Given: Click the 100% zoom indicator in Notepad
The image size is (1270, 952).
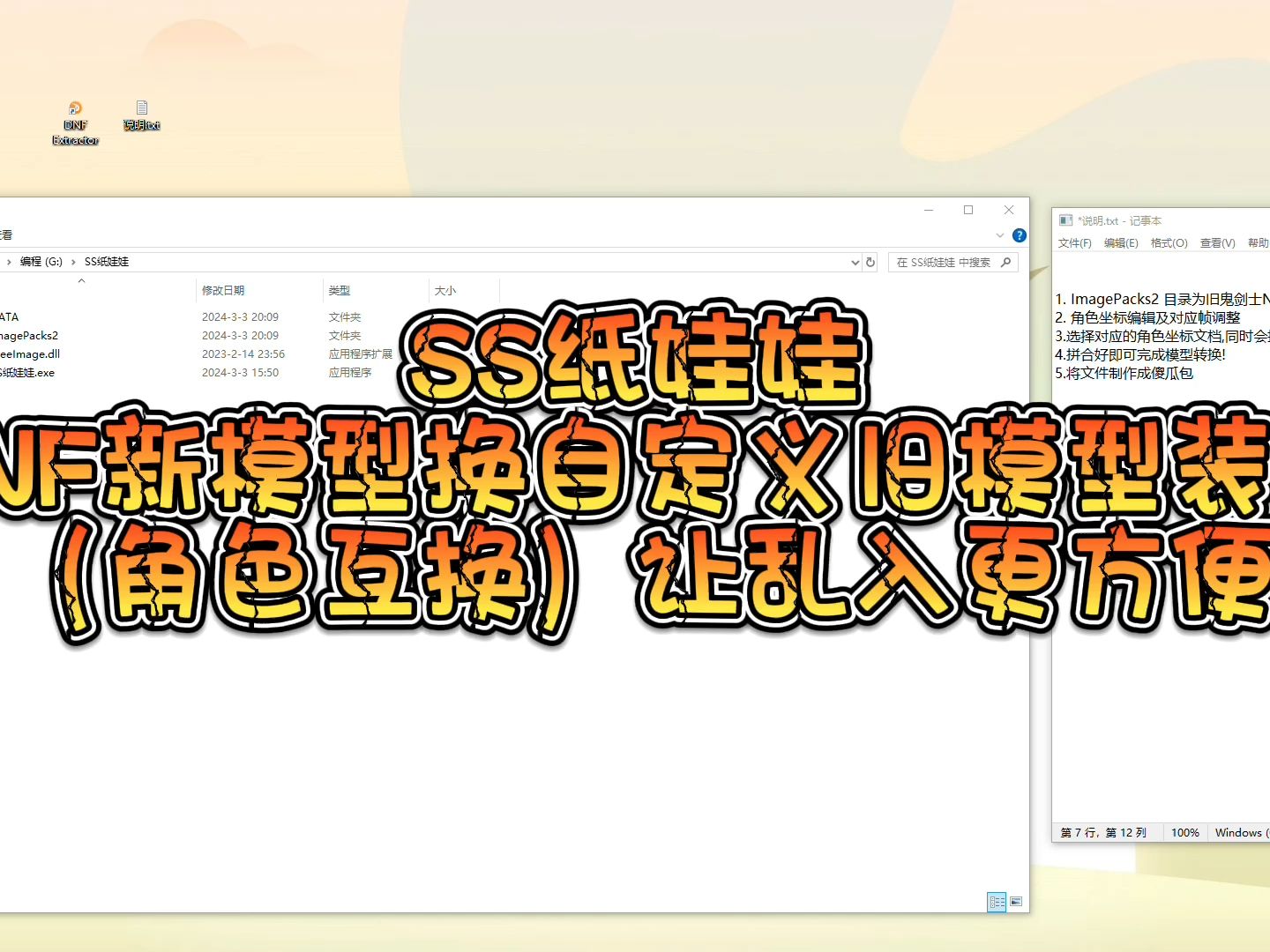Looking at the screenshot, I should click(1185, 833).
